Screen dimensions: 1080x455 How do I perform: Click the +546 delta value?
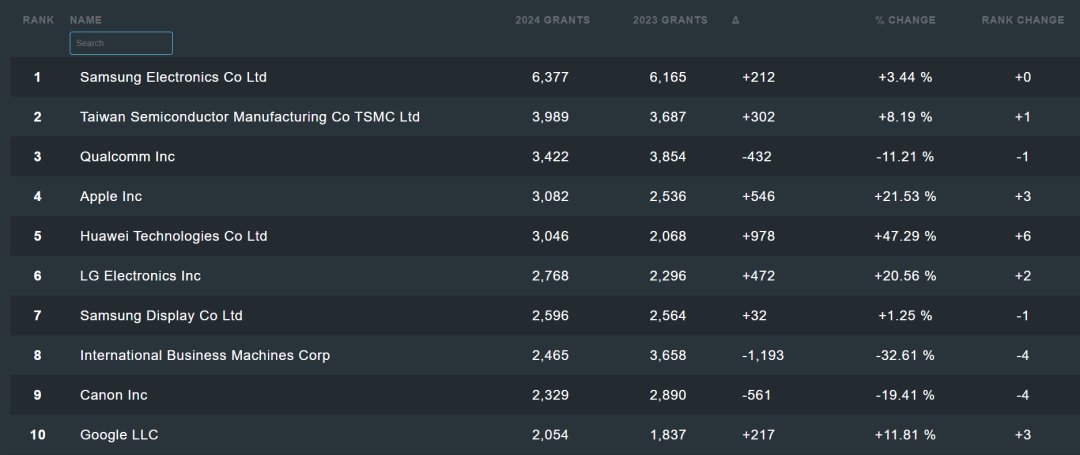[758, 197]
